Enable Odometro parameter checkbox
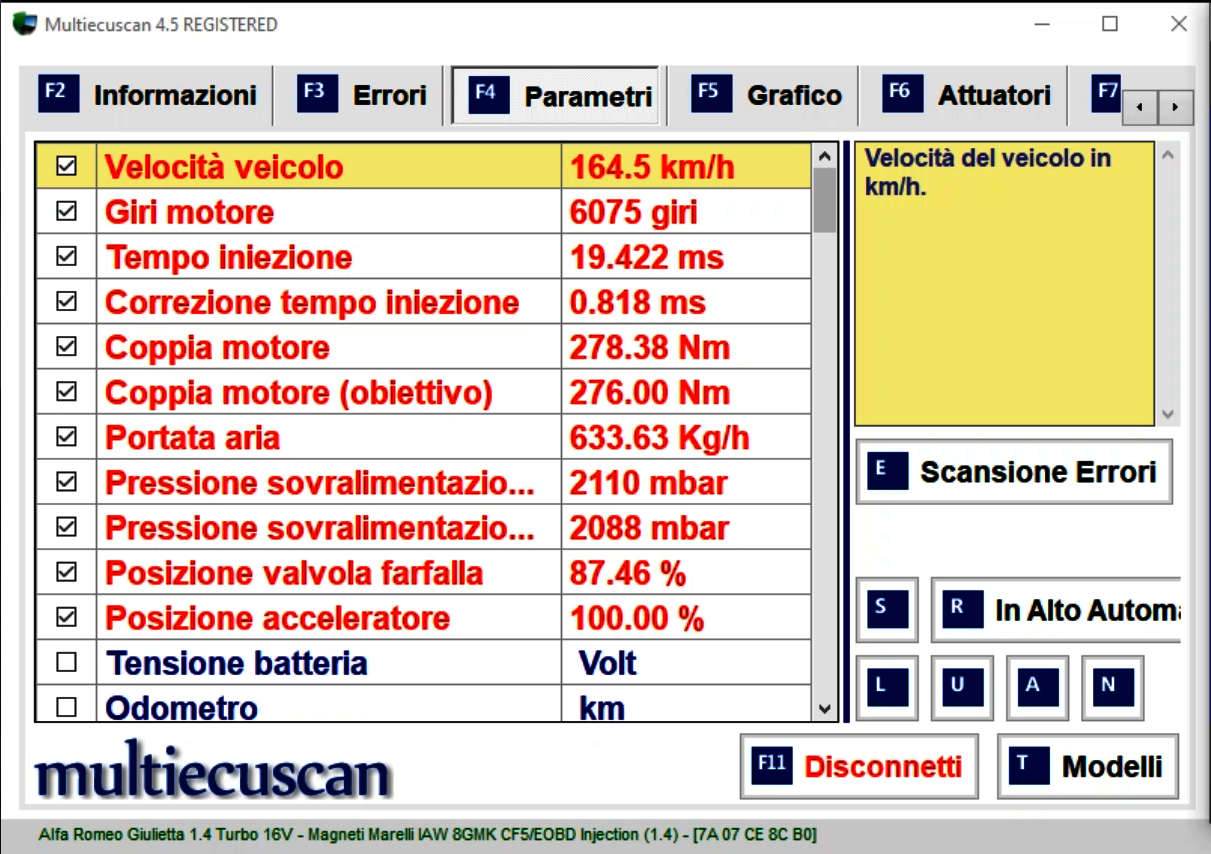 pos(66,707)
